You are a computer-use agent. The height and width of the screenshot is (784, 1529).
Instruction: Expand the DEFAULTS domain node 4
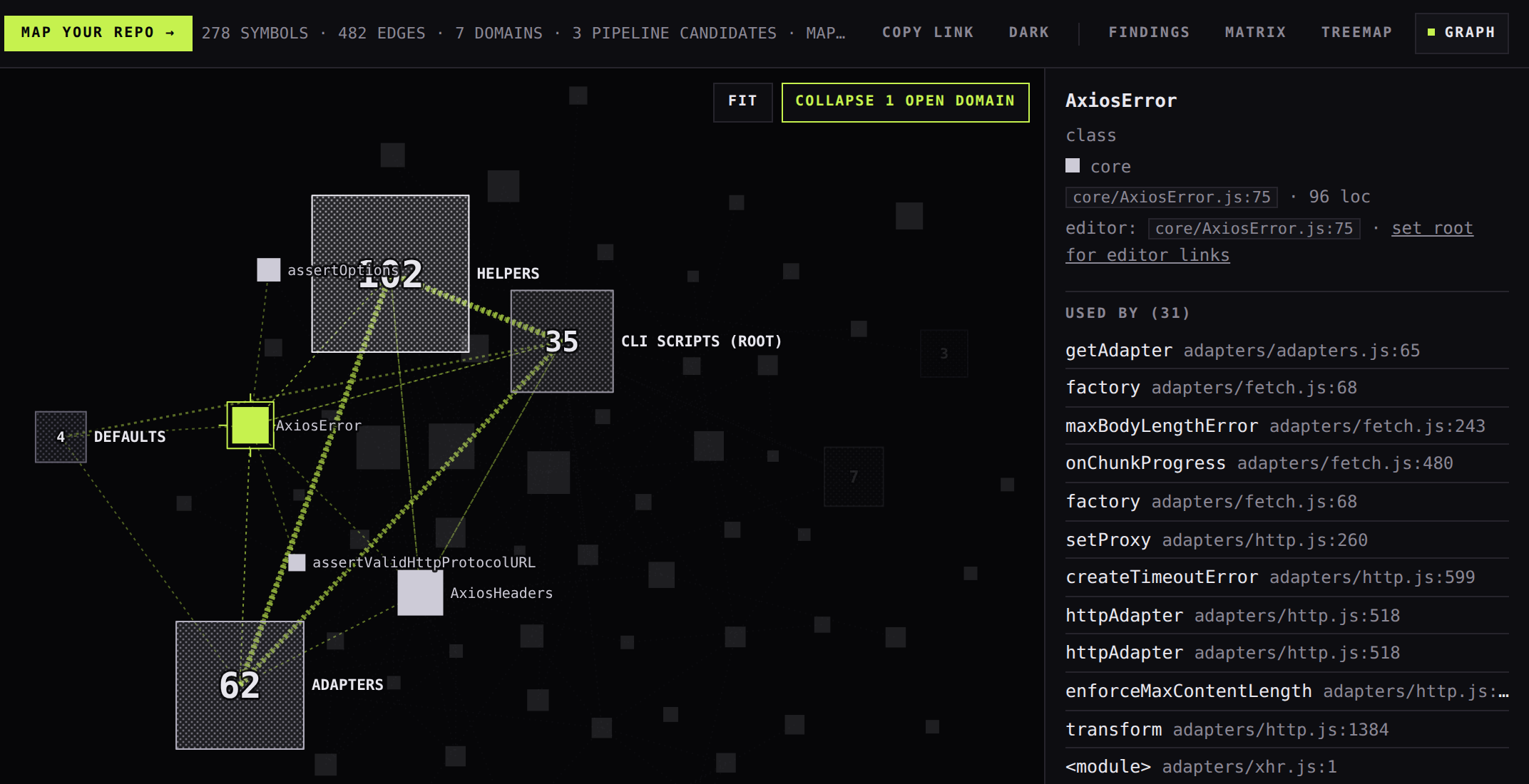coord(61,437)
